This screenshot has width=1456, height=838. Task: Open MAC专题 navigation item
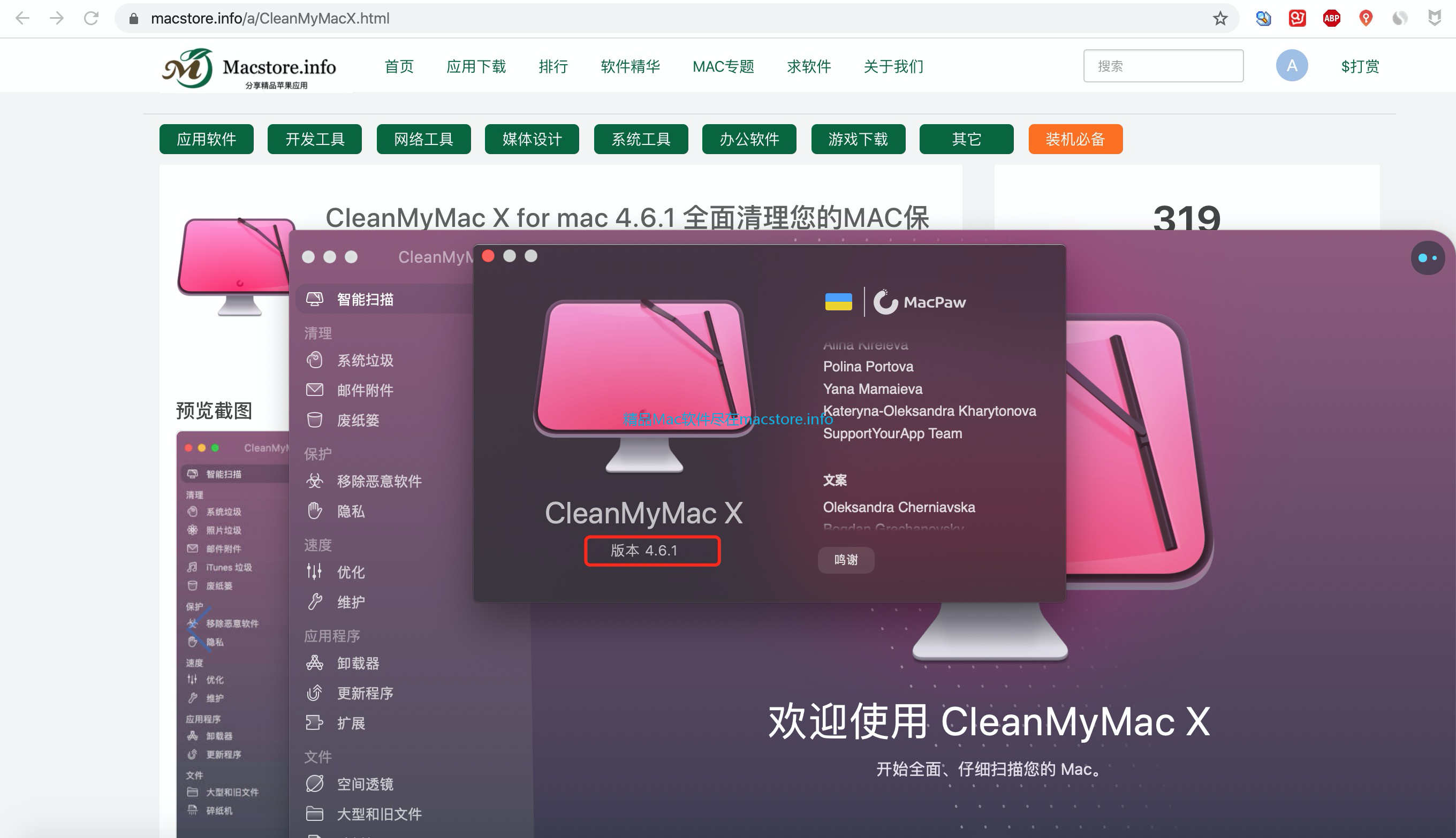click(723, 66)
